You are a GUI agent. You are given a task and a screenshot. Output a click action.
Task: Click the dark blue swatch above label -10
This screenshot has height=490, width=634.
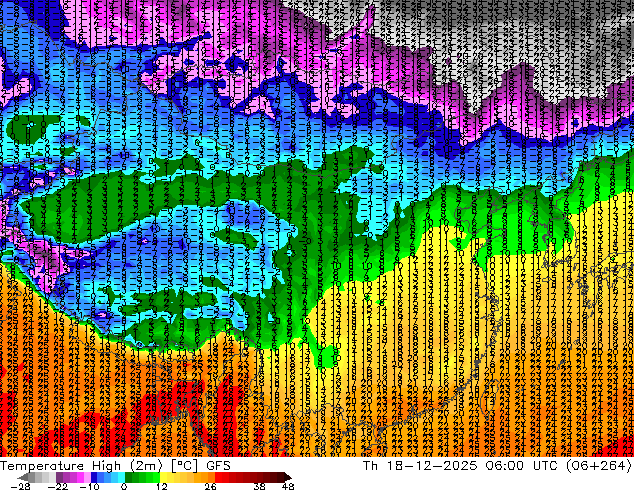pos(94,477)
